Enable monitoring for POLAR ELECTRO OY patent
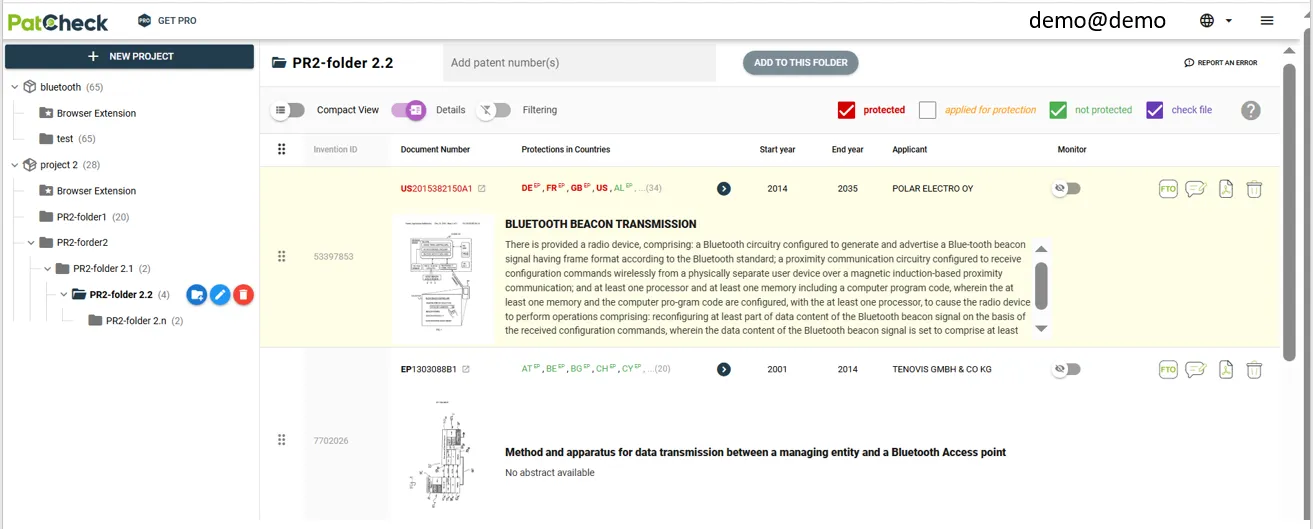The width and height of the screenshot is (1313, 529). (x=1067, y=188)
